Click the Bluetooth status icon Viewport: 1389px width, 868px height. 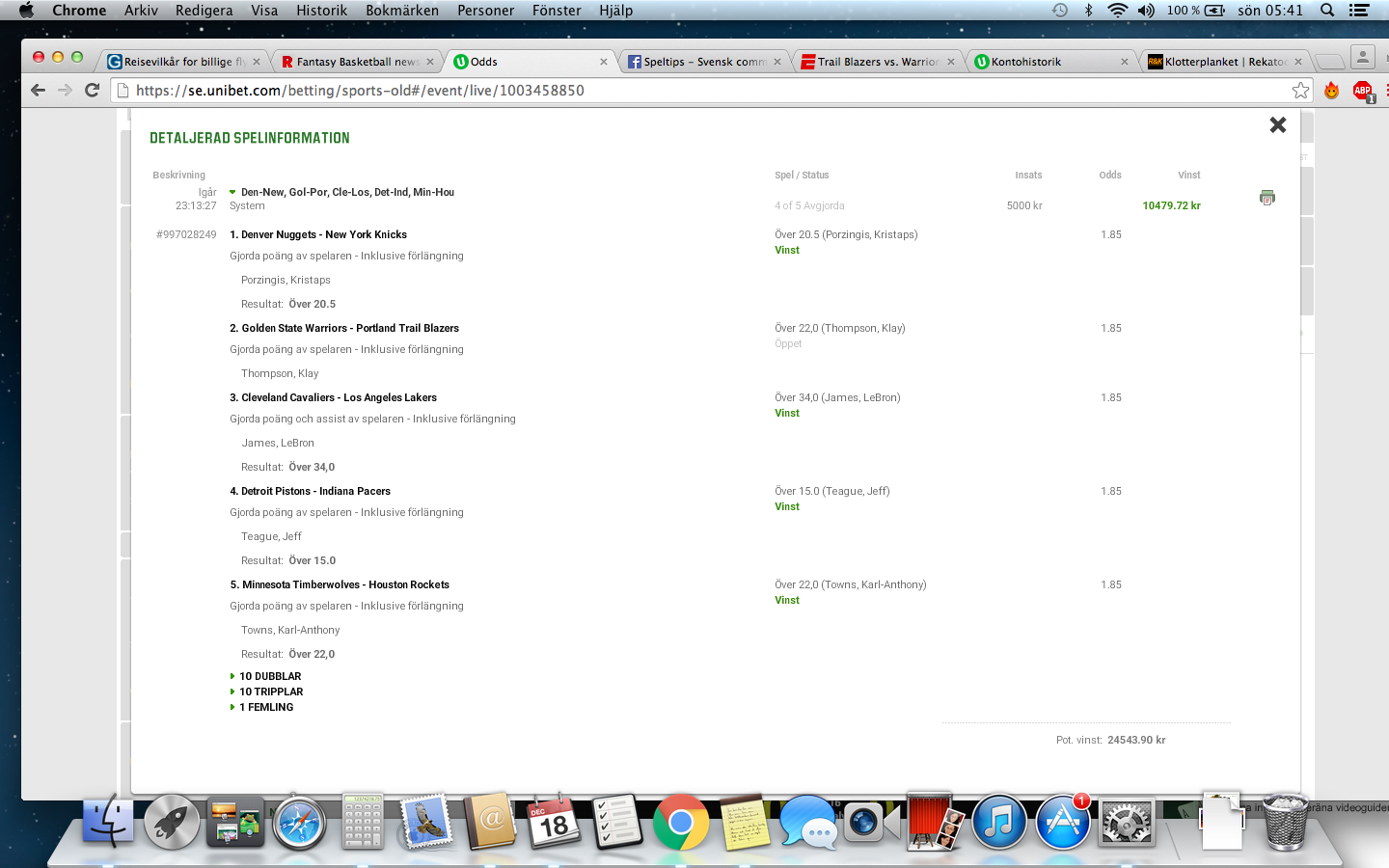pos(1088,11)
